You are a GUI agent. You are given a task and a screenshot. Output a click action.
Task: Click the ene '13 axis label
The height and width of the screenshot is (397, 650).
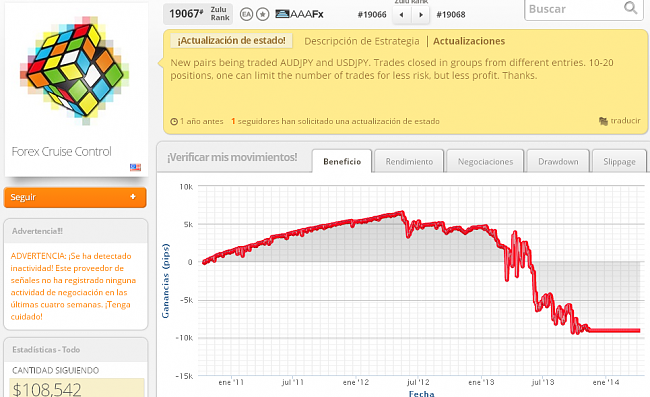[x=481, y=382]
